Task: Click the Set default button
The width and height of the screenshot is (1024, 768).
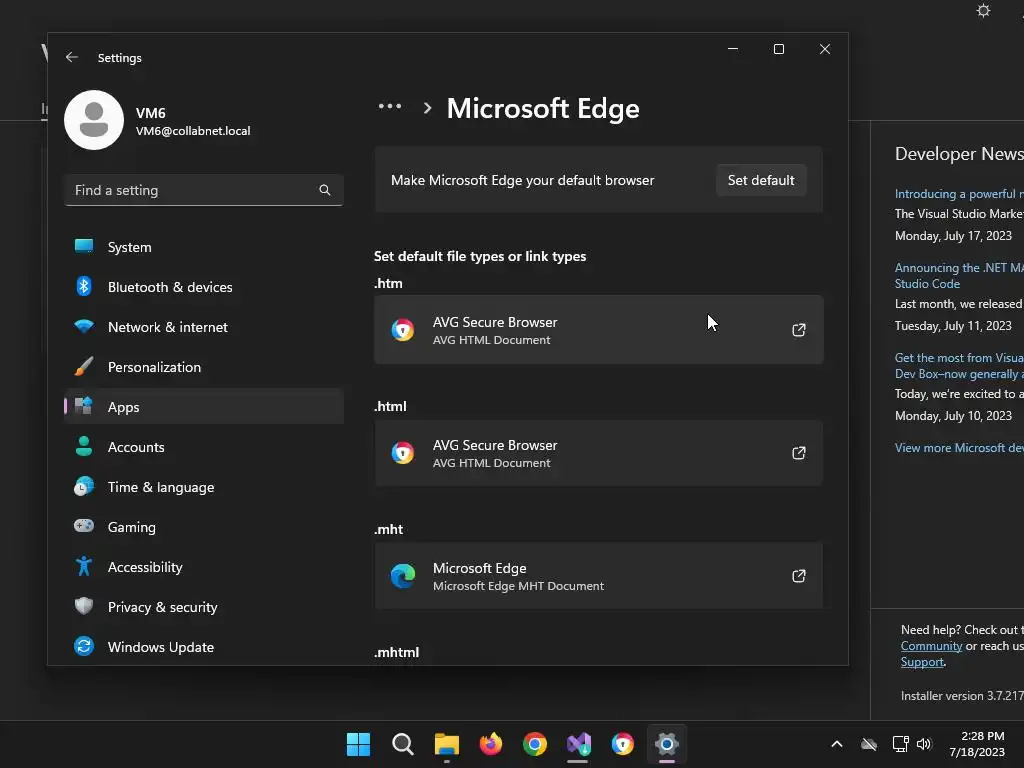Action: coord(761,180)
